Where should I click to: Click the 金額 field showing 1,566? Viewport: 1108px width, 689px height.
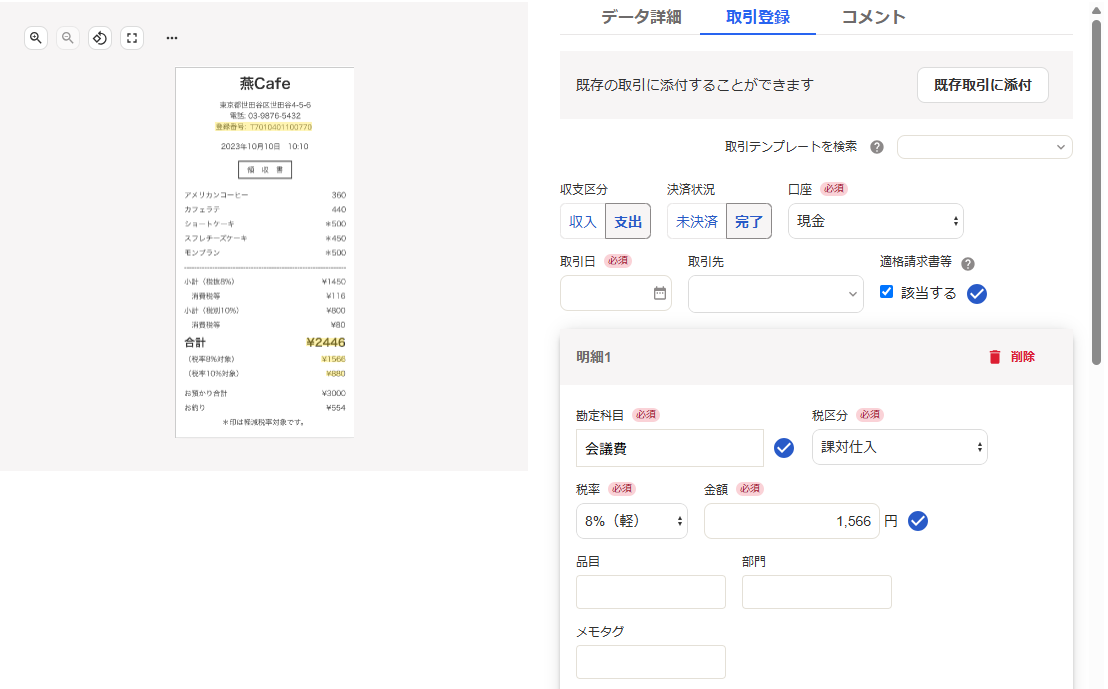tap(791, 521)
